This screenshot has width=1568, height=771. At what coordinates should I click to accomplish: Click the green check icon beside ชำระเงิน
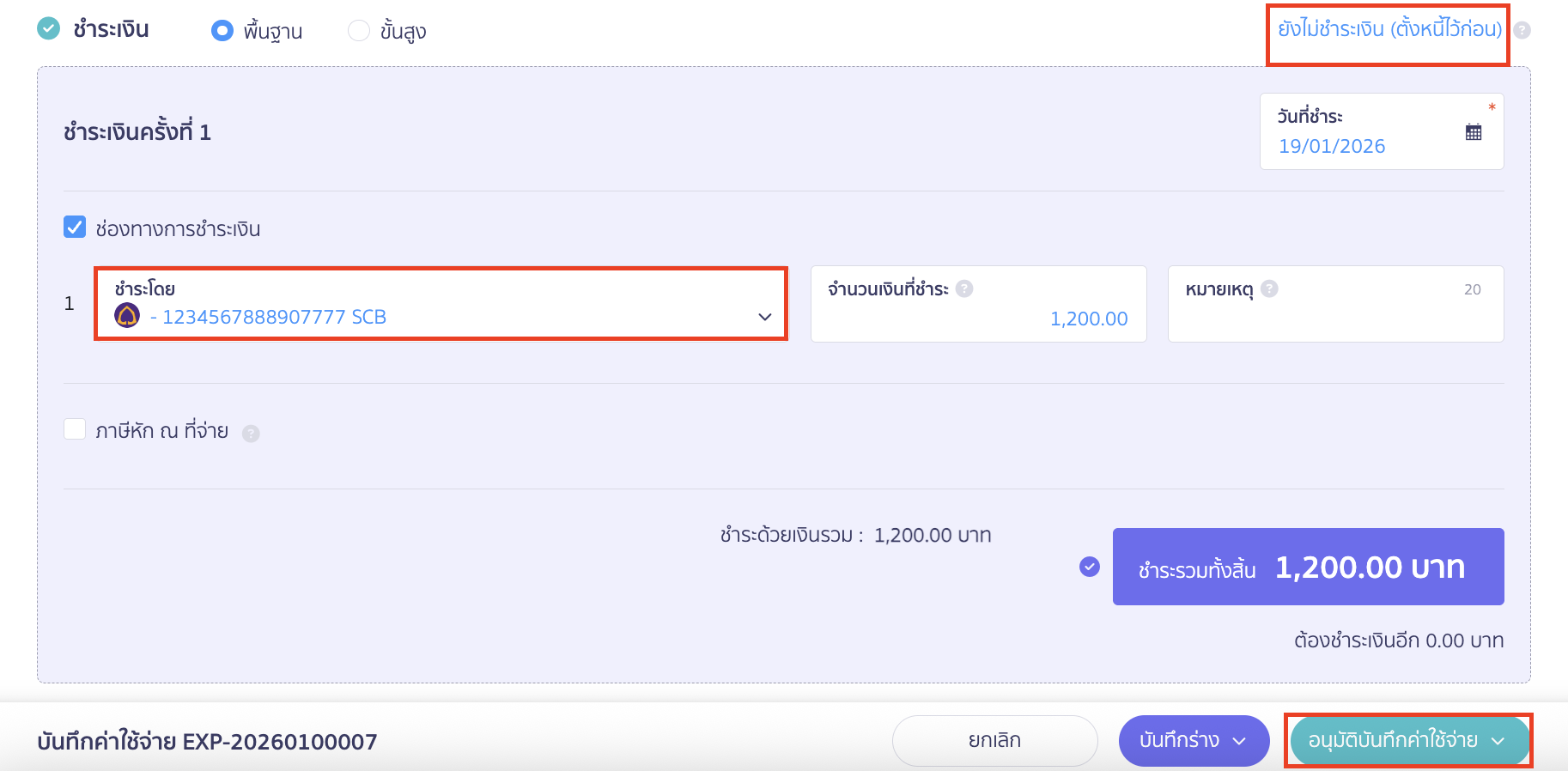click(x=49, y=28)
